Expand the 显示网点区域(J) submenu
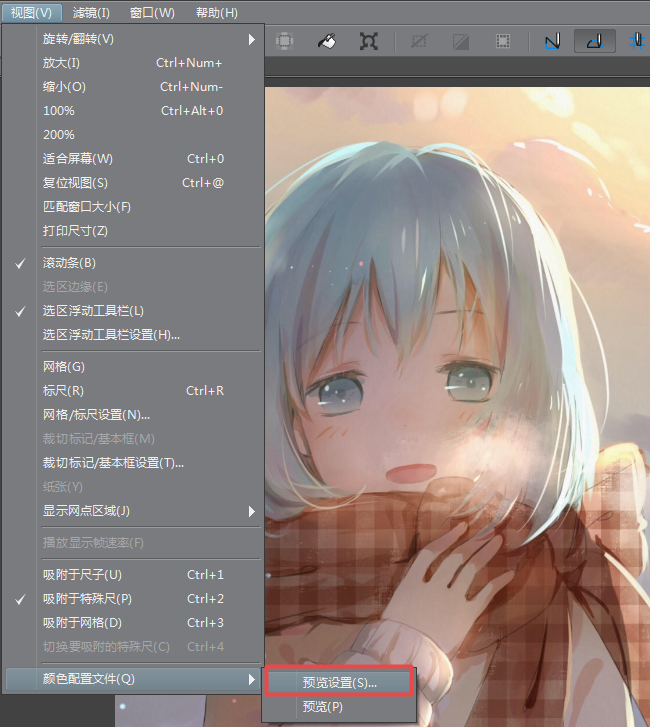 (x=133, y=511)
